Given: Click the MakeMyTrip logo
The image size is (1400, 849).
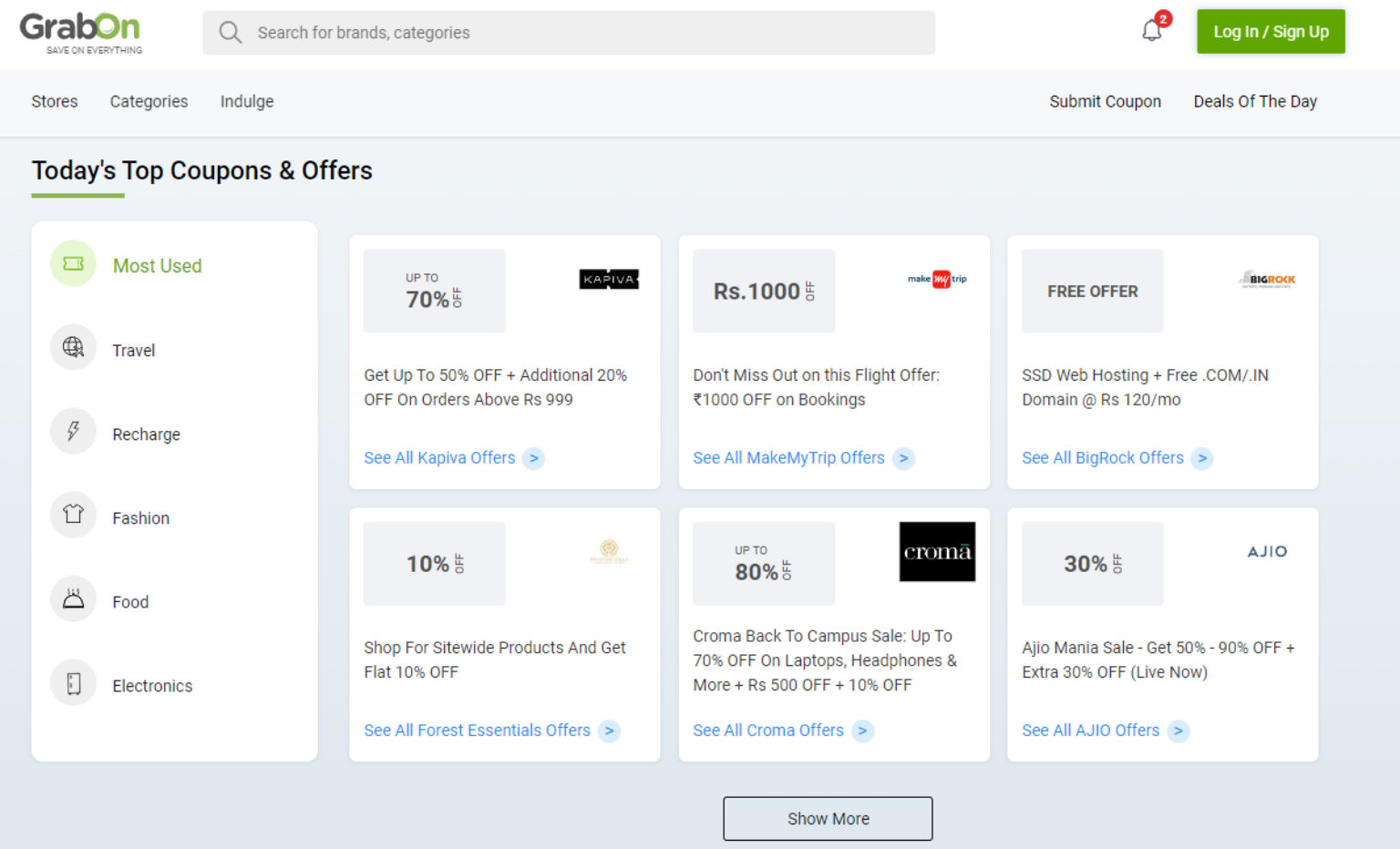Looking at the screenshot, I should (937, 279).
